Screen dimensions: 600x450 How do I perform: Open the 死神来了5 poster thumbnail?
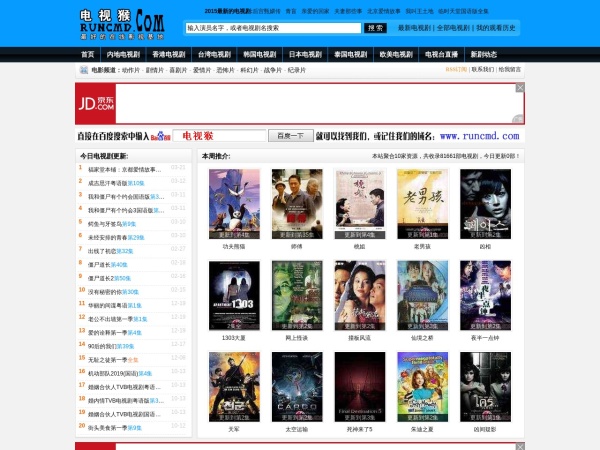point(360,387)
